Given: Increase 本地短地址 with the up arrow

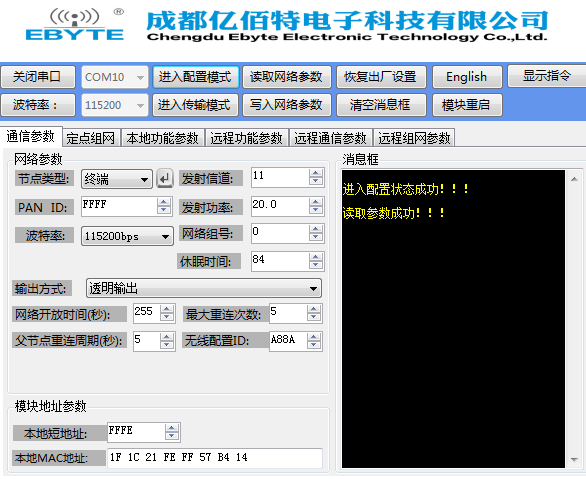Looking at the screenshot, I should pyautogui.click(x=172, y=428).
